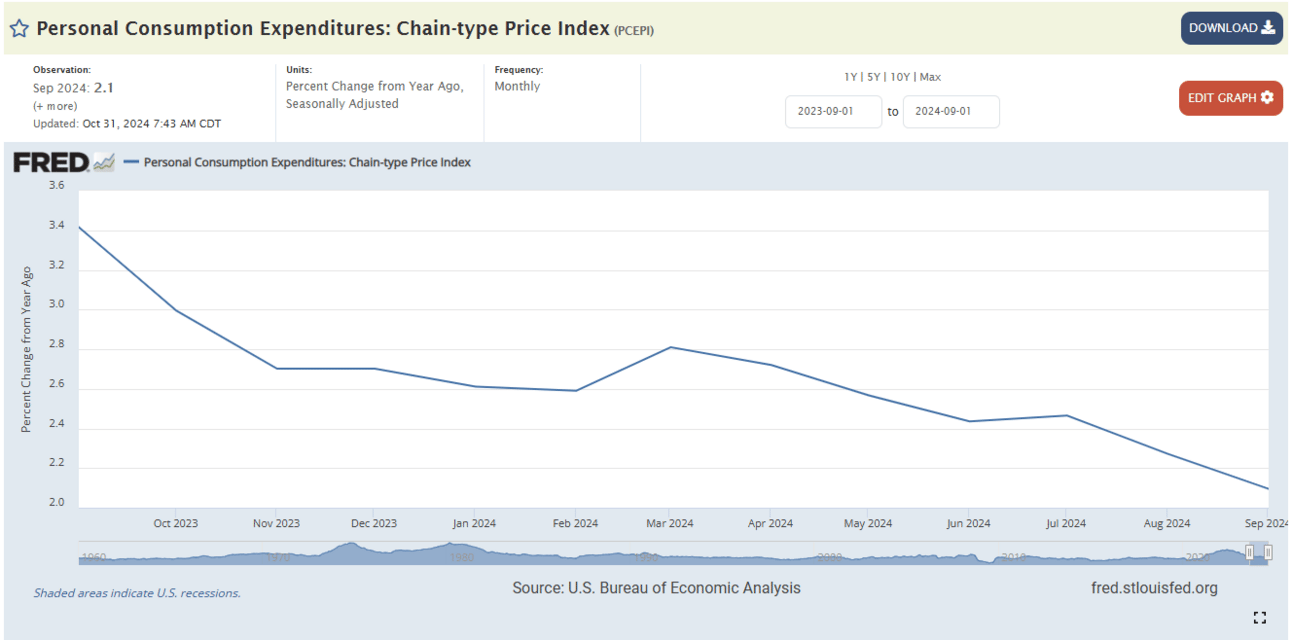Click the Mar 2024 axis label

669,523
